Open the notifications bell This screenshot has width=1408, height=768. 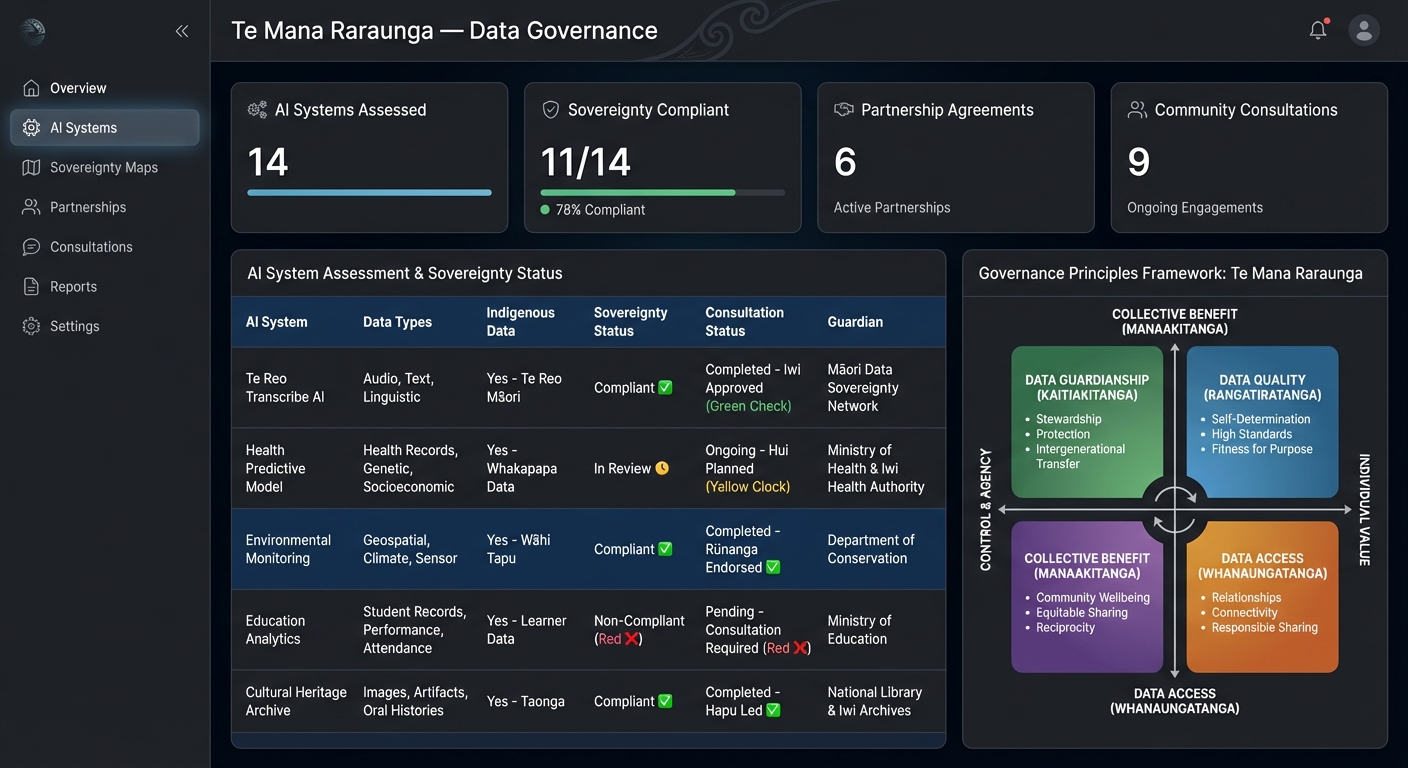click(x=1317, y=29)
